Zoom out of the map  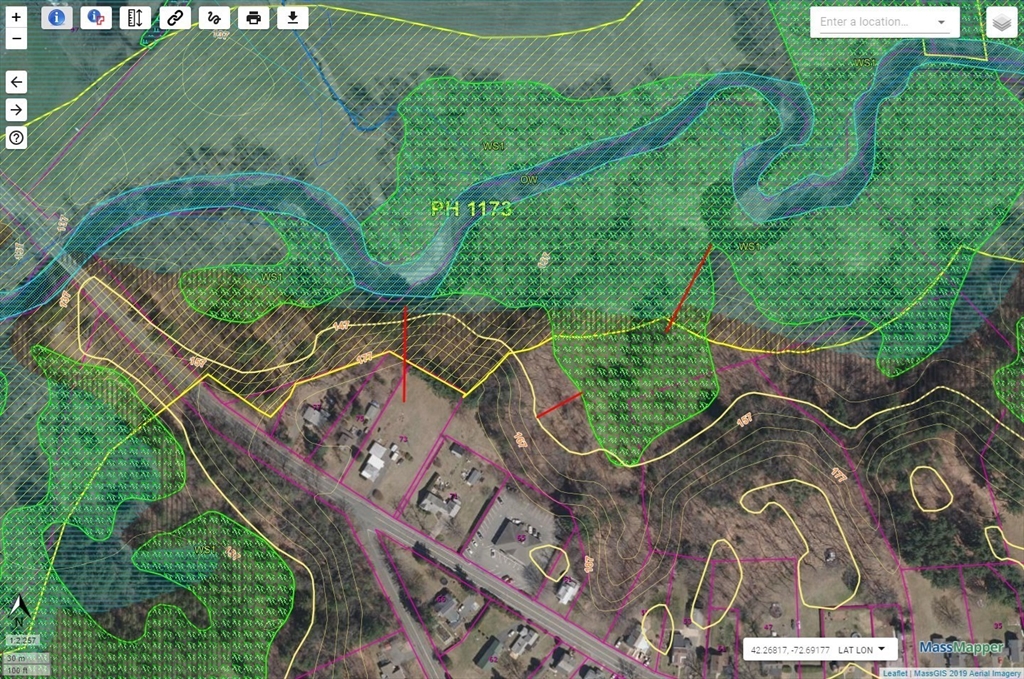coord(16,40)
